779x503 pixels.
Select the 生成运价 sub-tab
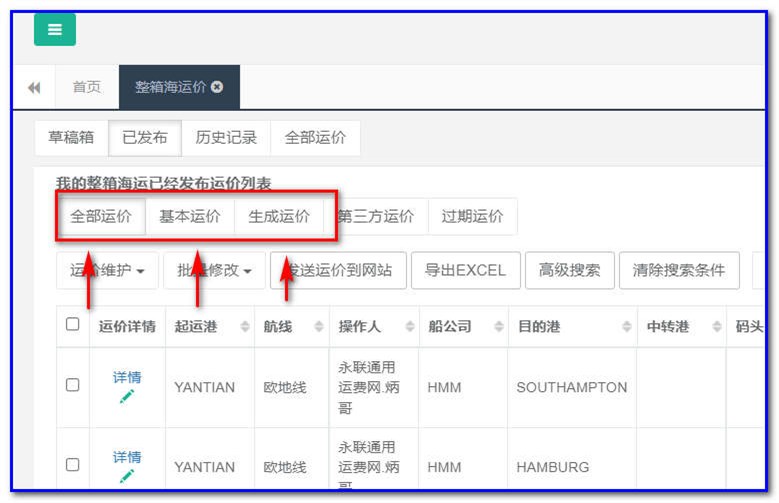point(279,216)
